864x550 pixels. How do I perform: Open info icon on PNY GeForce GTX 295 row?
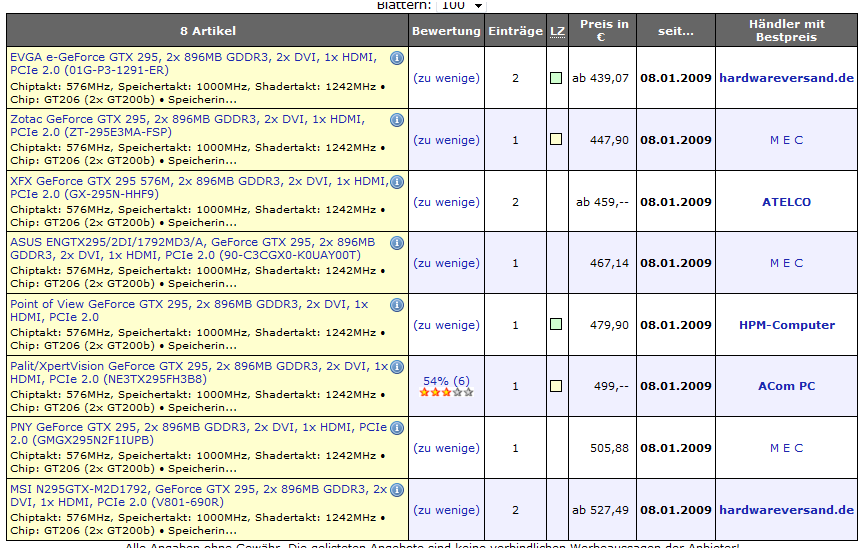pyautogui.click(x=397, y=428)
